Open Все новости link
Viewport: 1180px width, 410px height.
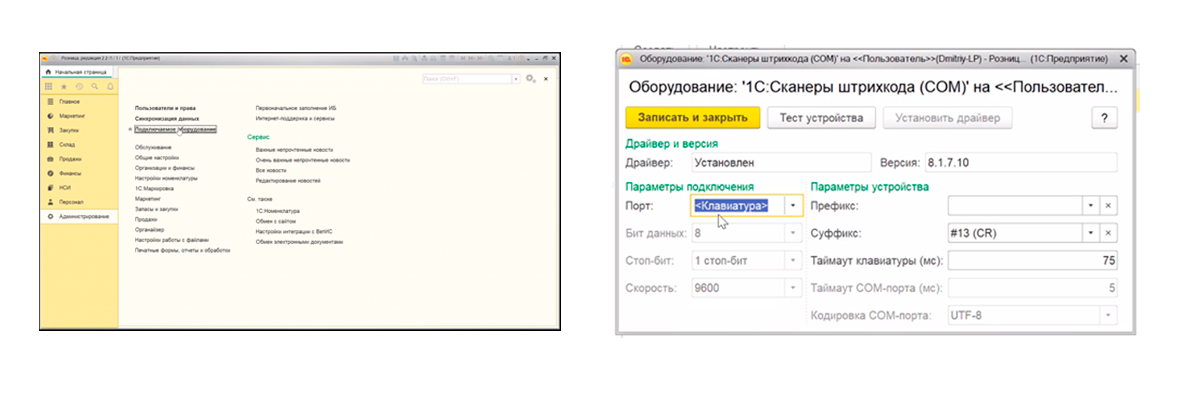tap(271, 171)
